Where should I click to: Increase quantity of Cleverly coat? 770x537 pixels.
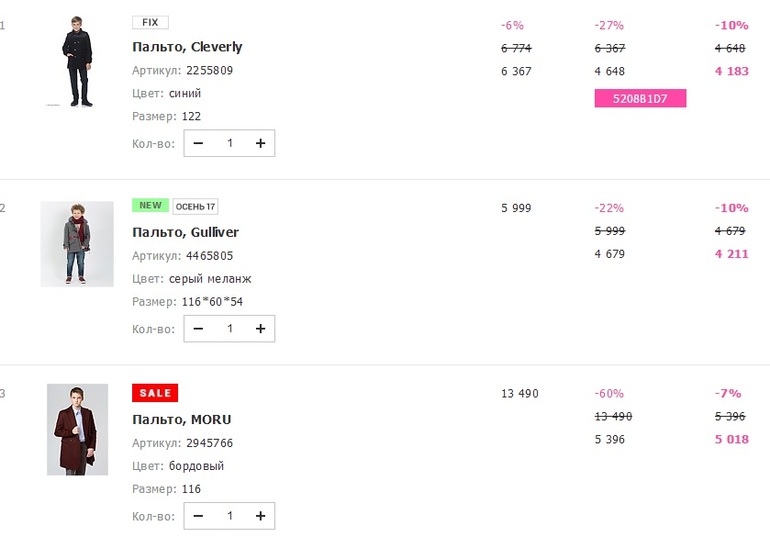260,143
